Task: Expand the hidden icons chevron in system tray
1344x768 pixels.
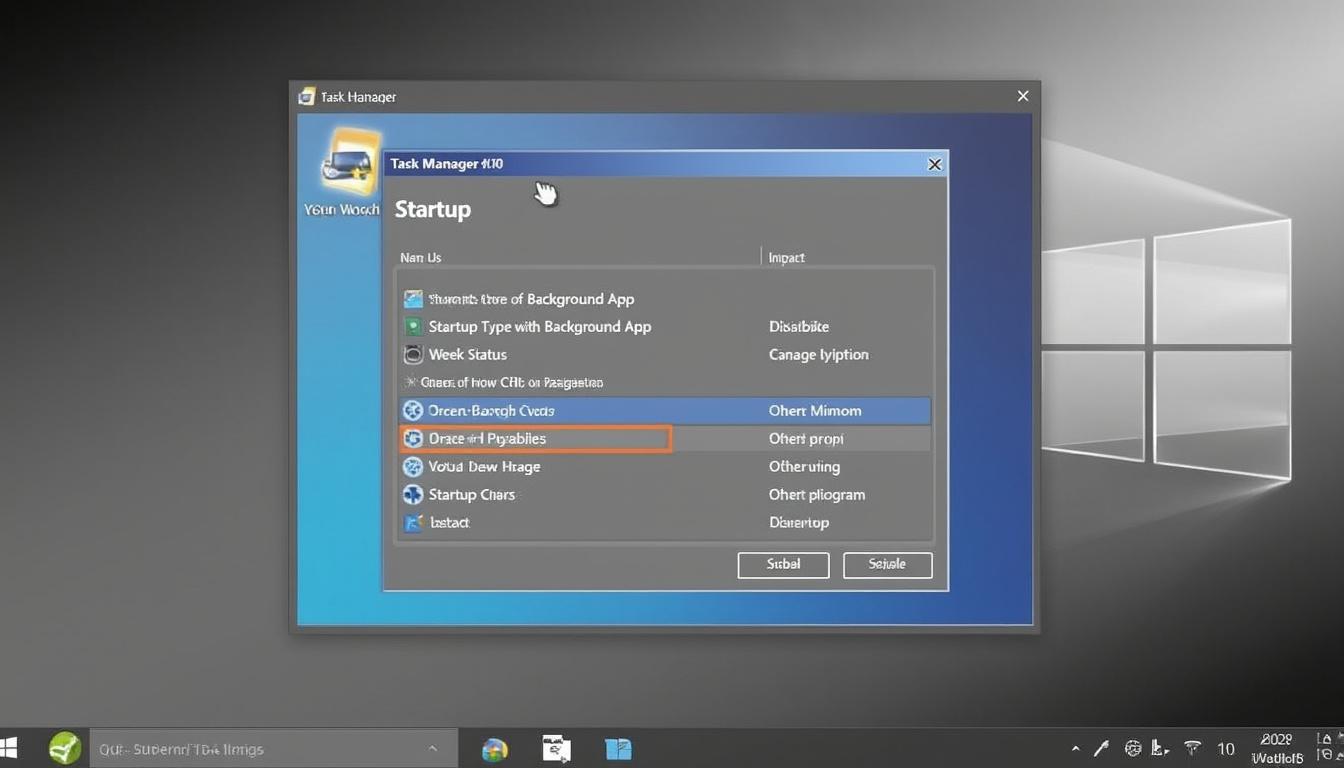Action: coord(1075,747)
